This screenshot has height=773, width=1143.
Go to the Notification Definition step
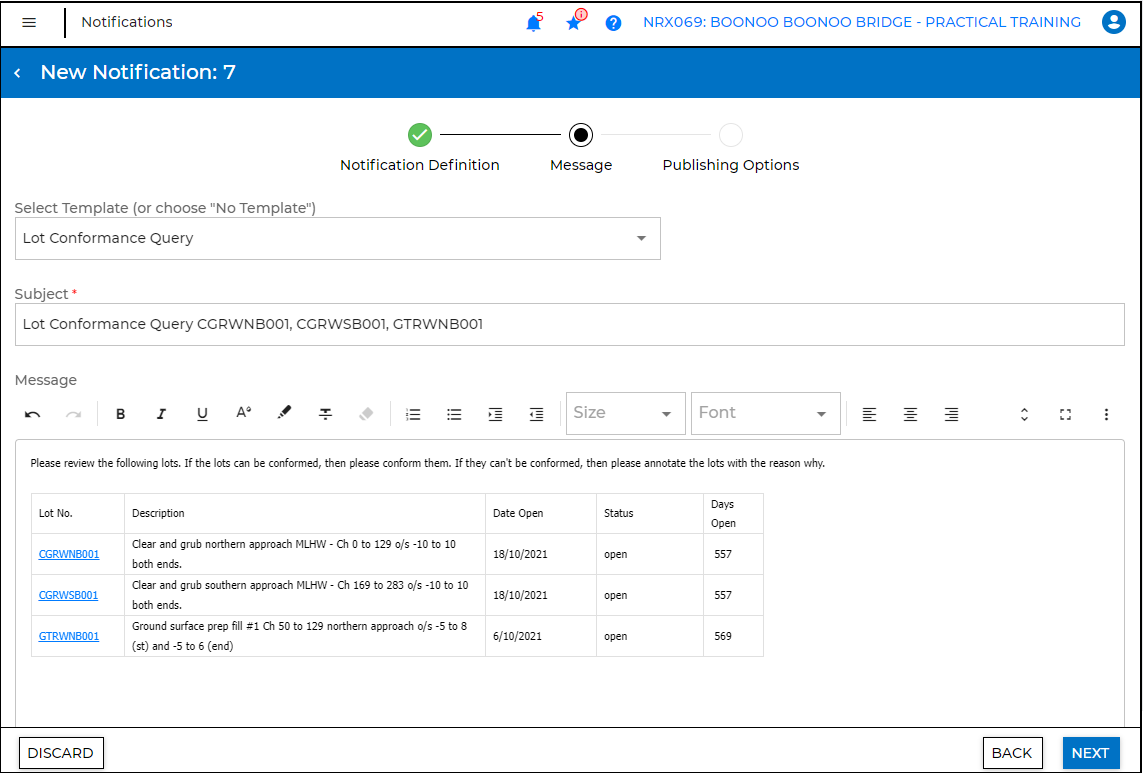pyautogui.click(x=420, y=148)
